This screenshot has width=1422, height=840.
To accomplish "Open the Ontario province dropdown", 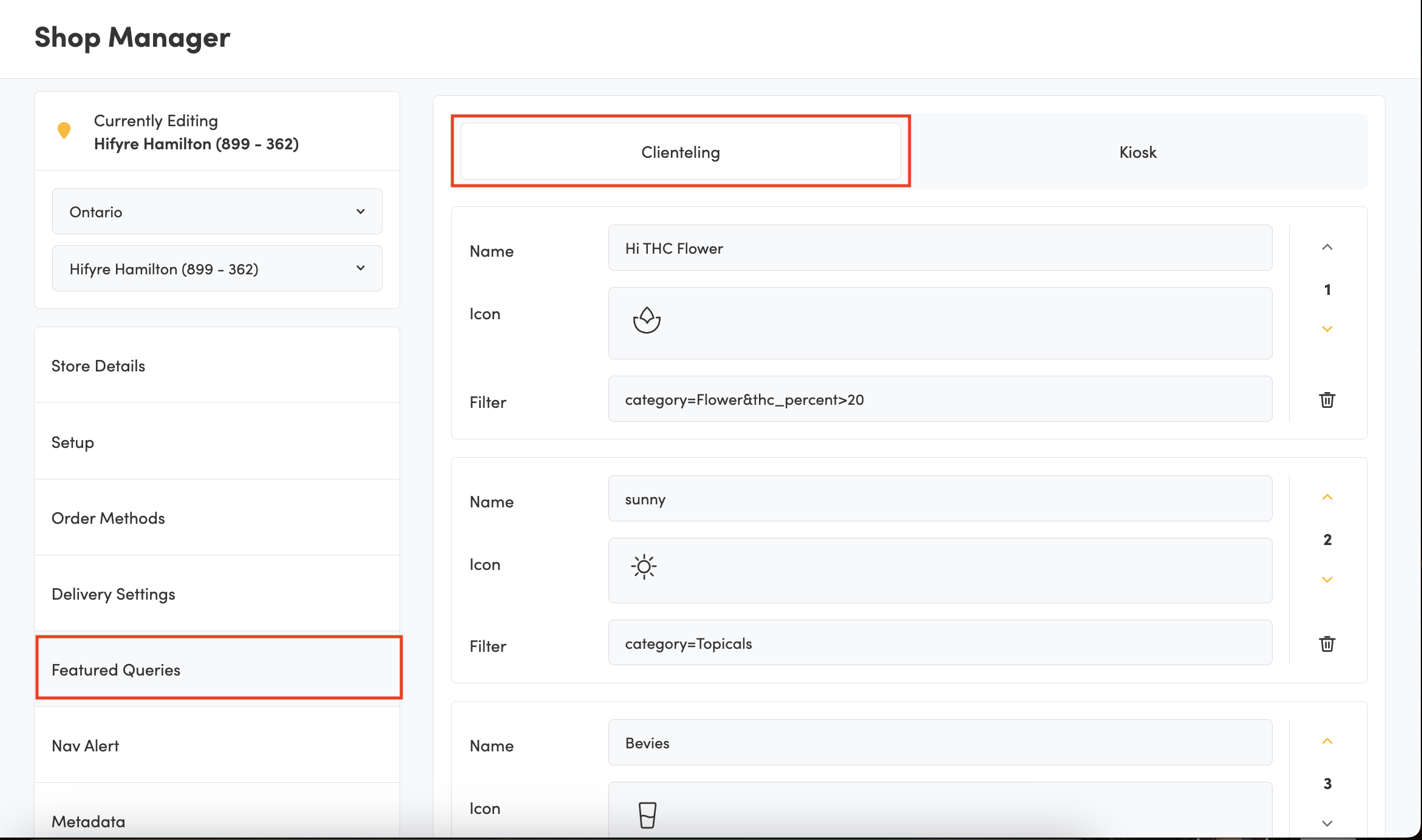I will coord(217,212).
